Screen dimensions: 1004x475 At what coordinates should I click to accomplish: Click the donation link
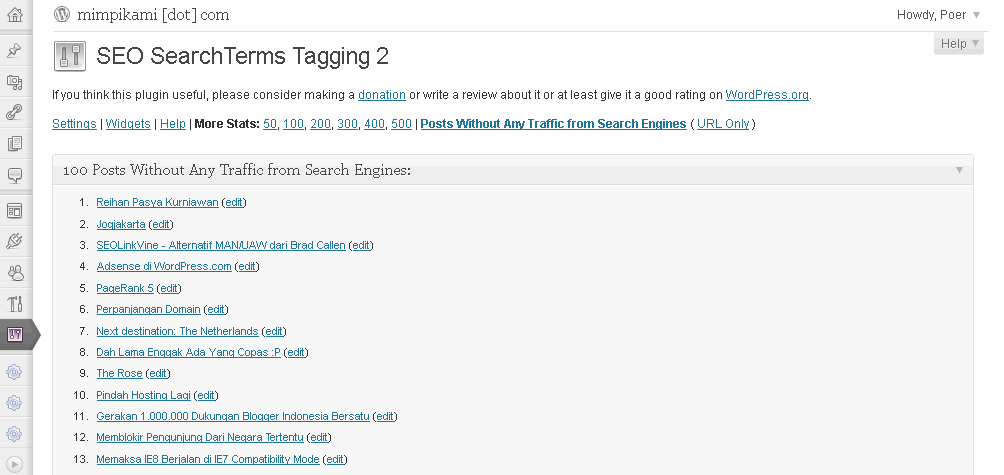pos(382,95)
